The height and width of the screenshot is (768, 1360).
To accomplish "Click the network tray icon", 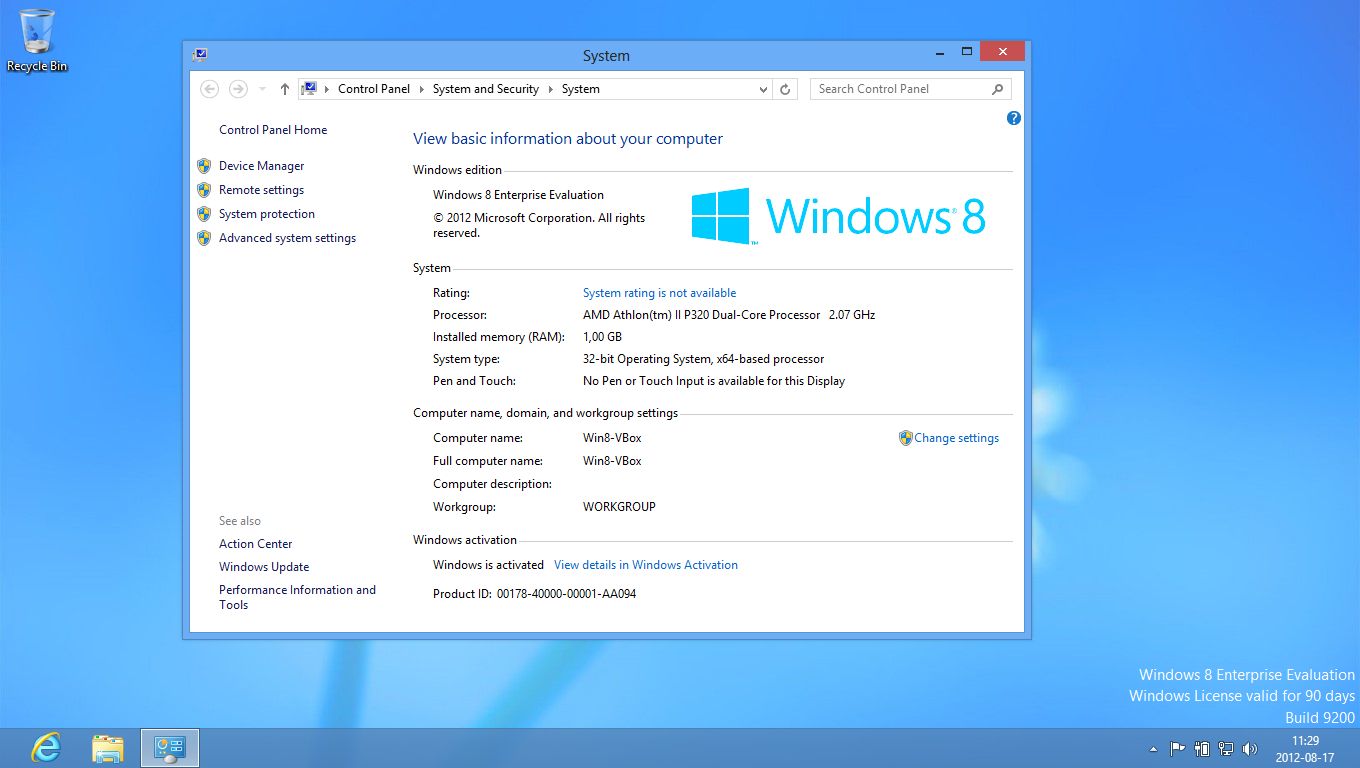I will 1226,748.
